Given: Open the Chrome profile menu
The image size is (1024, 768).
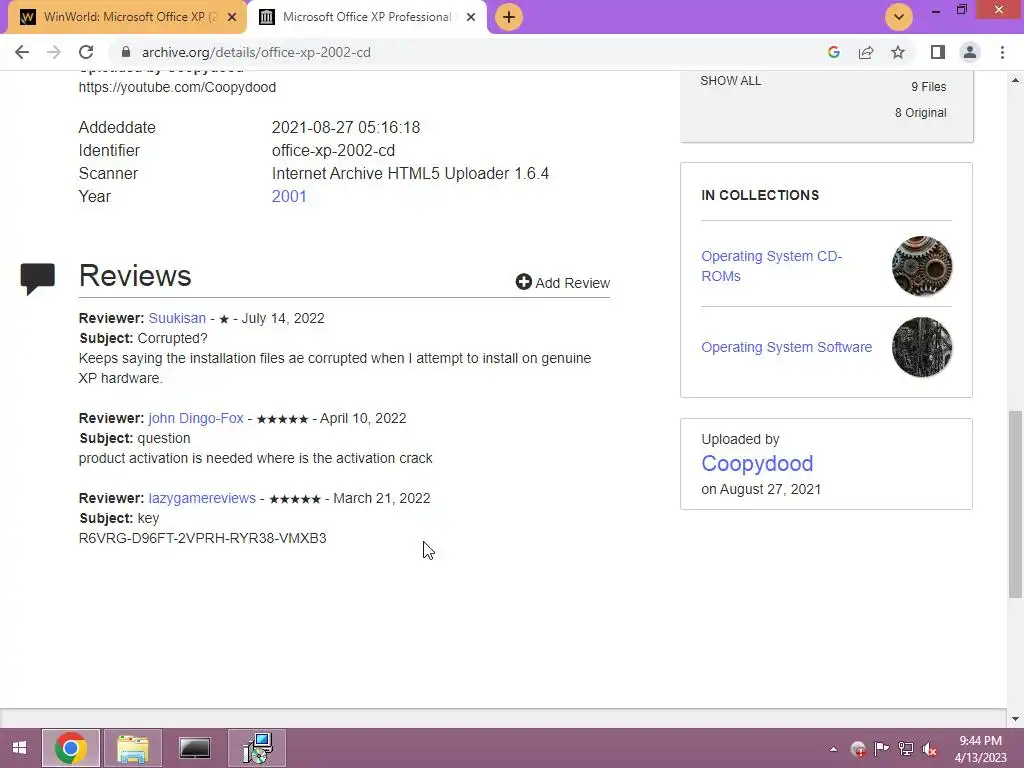Looking at the screenshot, I should tap(970, 52).
